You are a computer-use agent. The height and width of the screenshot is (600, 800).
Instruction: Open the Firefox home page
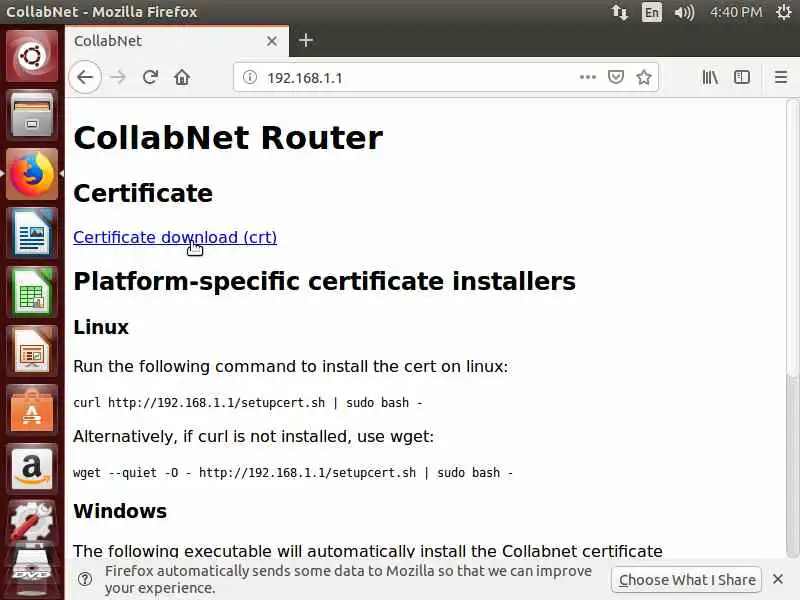(182, 78)
